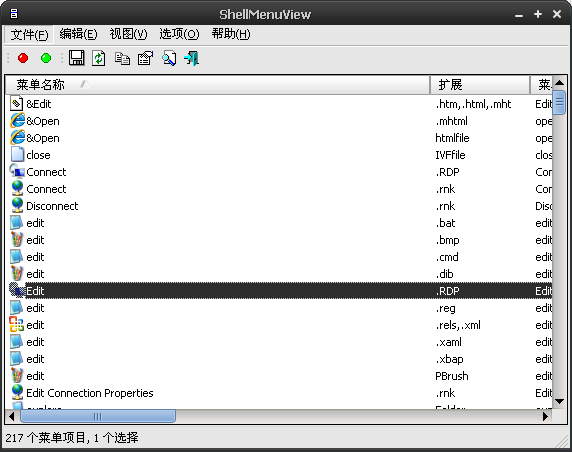Click the remote desktop icon of Connect .RDP

[x=17, y=171]
